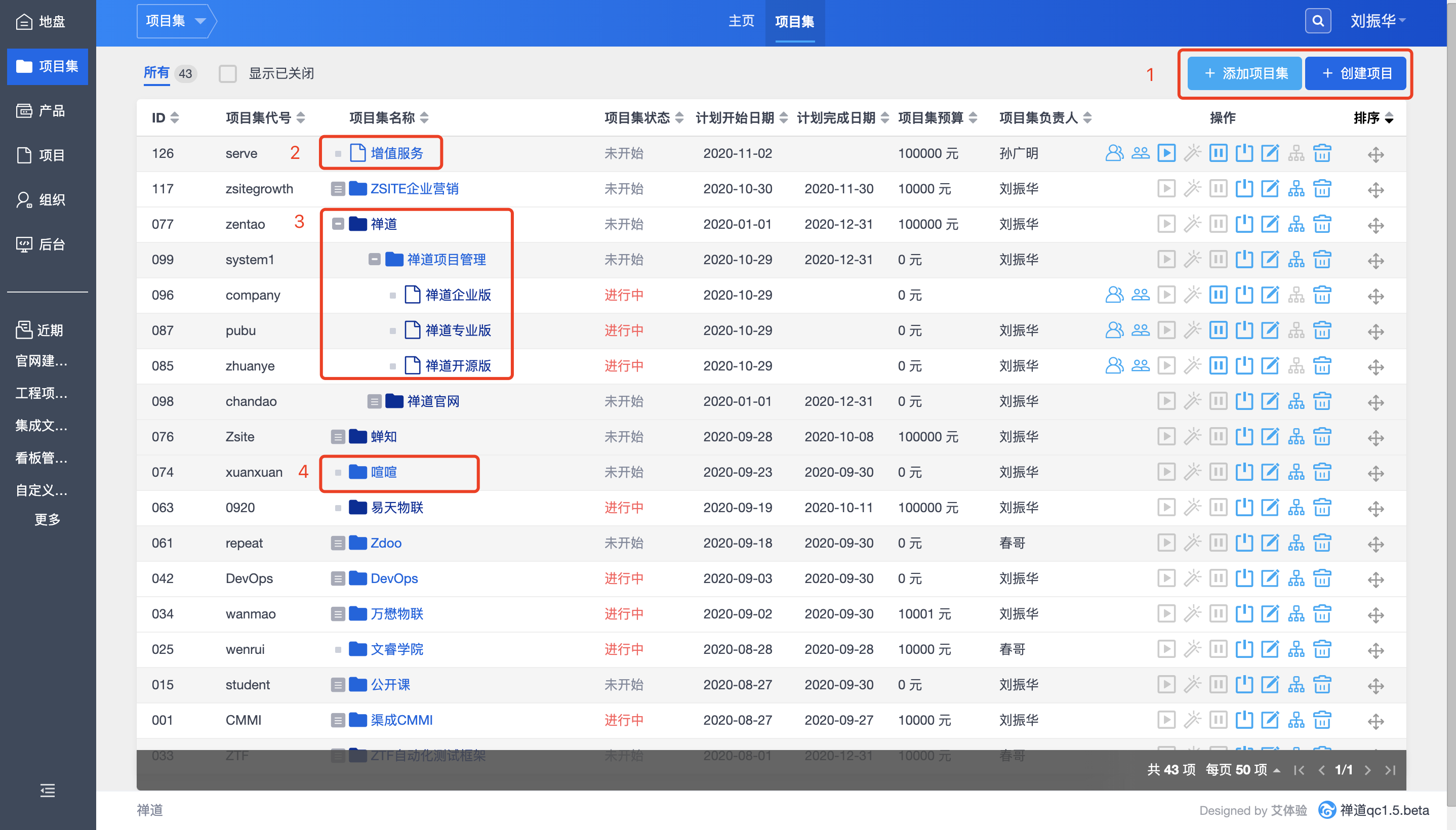The width and height of the screenshot is (1456, 830).
Task: Click the collapse sidebar icon at bottom left
Action: coord(47,790)
